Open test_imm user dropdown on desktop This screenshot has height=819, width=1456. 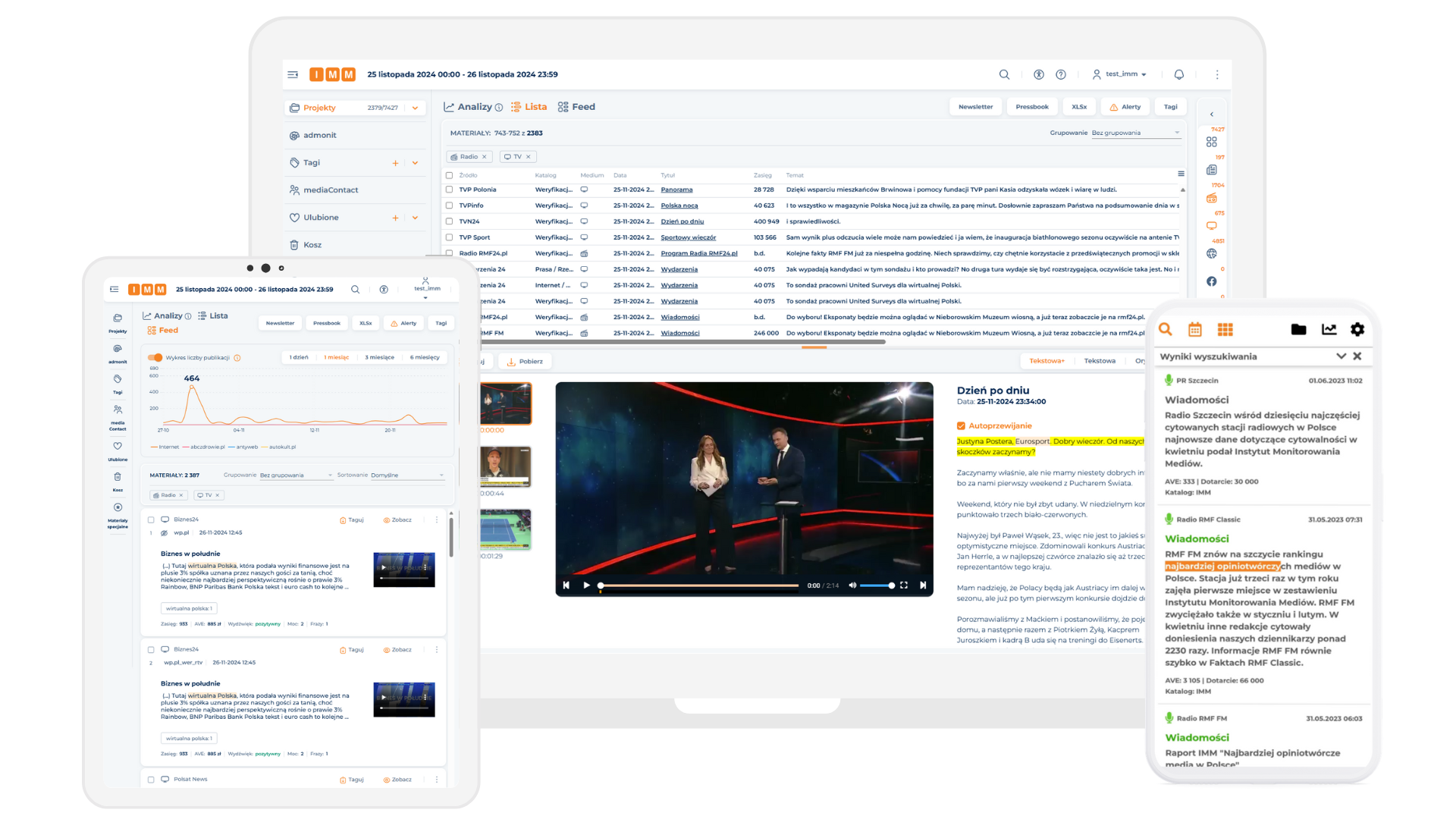1119,74
